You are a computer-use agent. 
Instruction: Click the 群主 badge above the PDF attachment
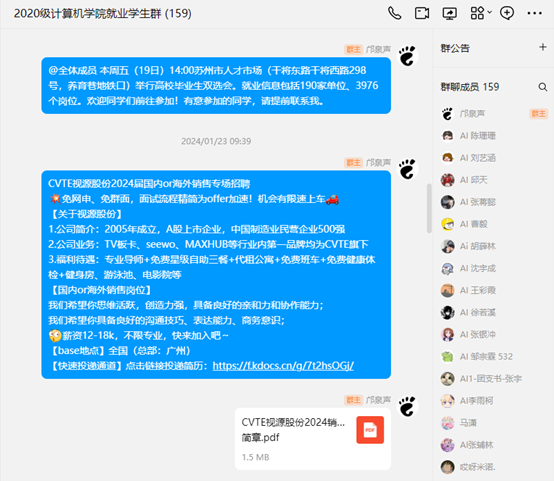click(353, 400)
